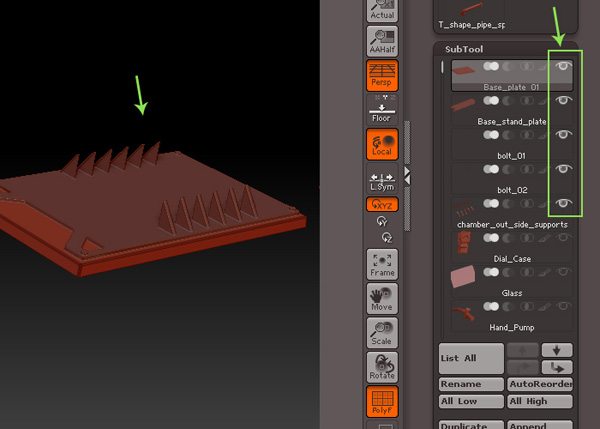Toggle polypaint brush icon on Dial_Case

click(x=545, y=238)
